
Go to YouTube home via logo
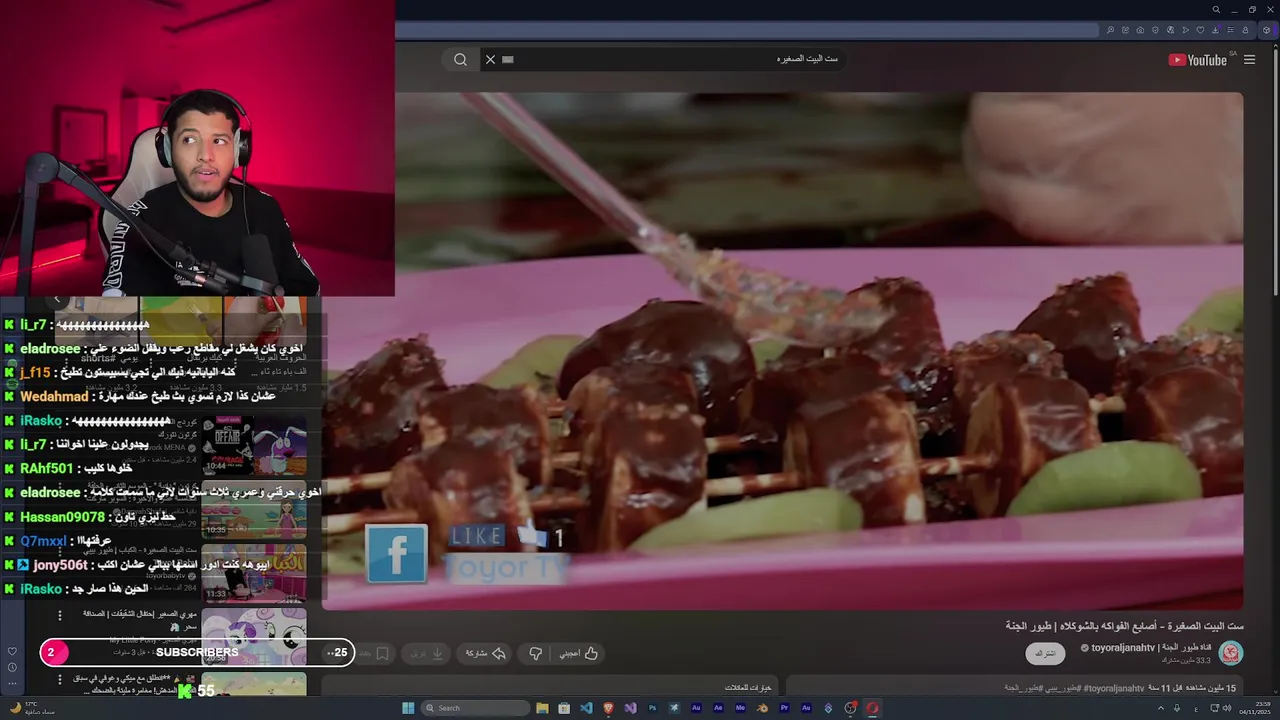(x=1198, y=60)
